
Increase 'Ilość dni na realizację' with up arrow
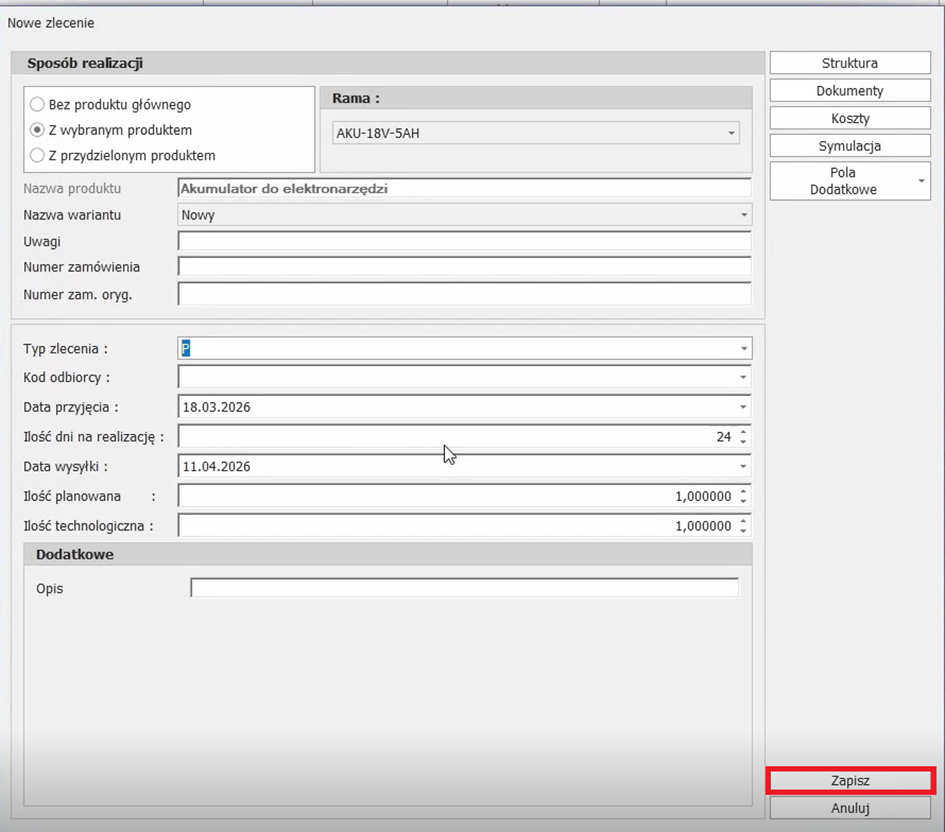coord(743,432)
